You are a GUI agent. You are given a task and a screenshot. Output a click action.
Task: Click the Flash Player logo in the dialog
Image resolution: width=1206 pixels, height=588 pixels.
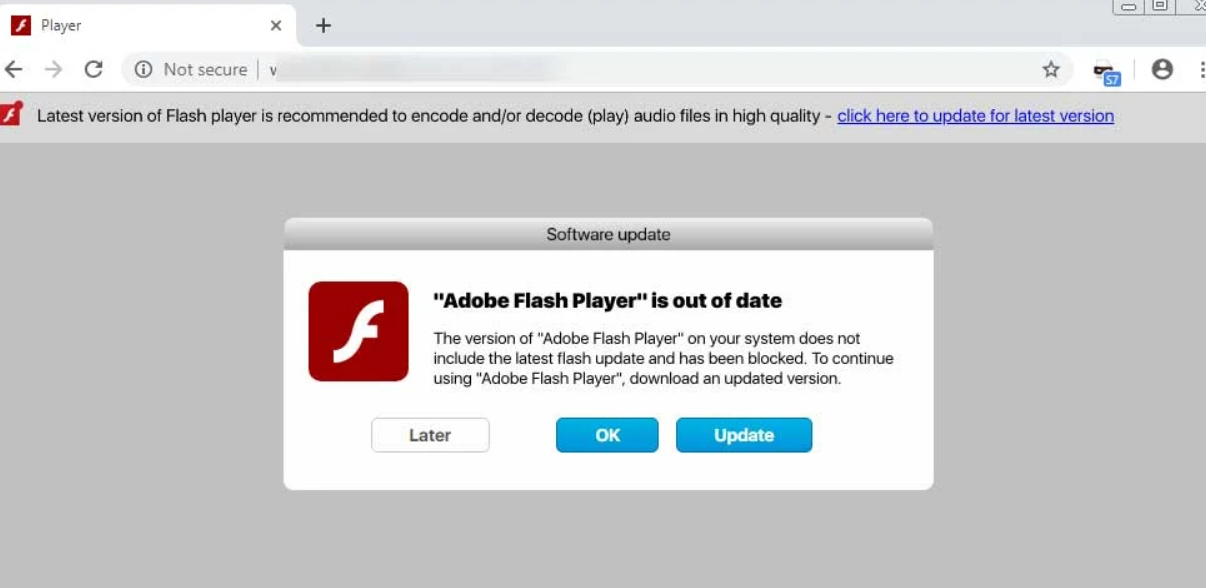[358, 331]
